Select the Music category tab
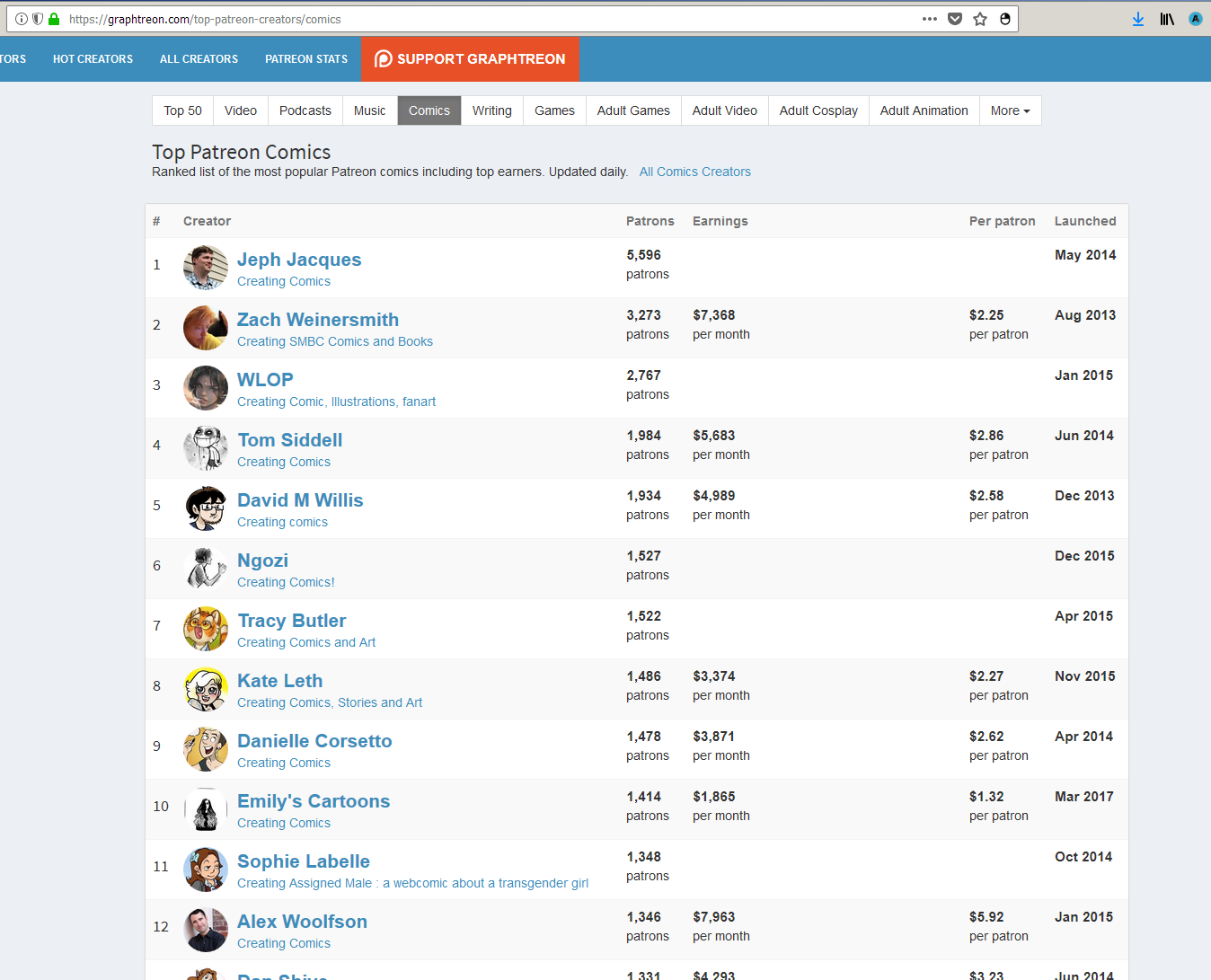The width and height of the screenshot is (1211, 980). pos(370,110)
